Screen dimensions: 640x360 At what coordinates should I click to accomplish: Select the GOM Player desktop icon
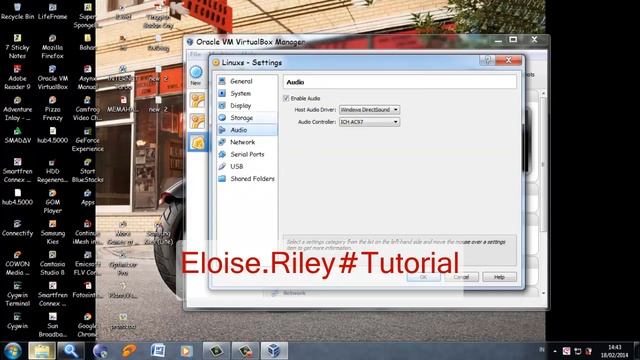point(52,202)
